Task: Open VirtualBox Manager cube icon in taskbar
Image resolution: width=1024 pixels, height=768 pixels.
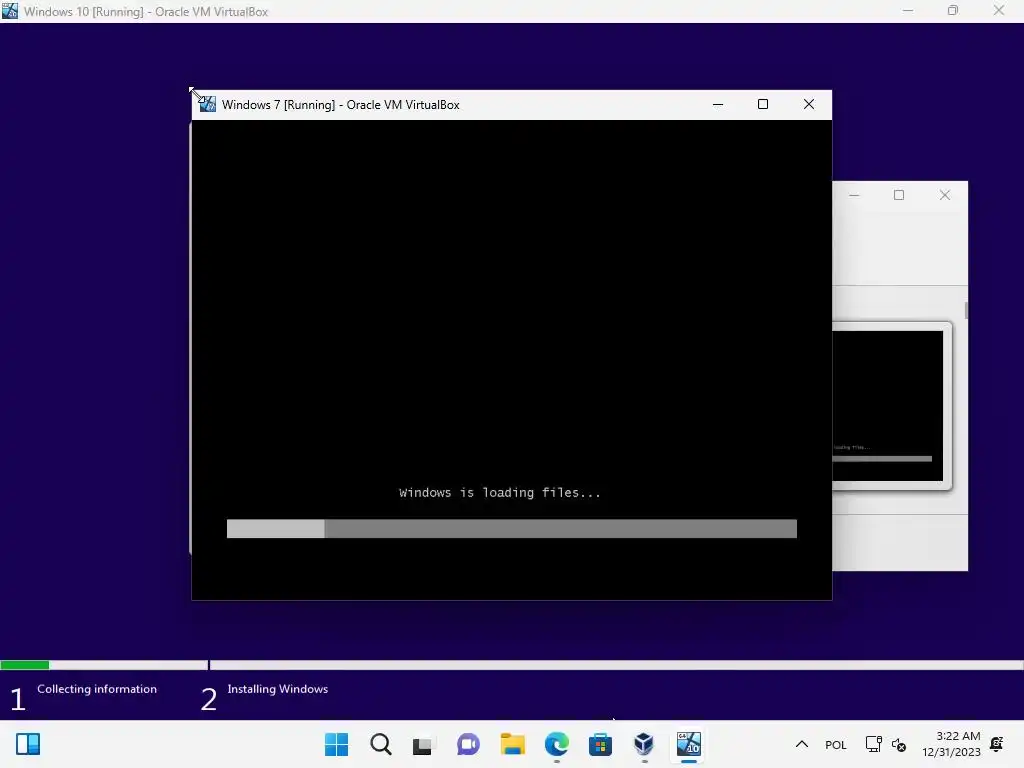Action: tap(644, 744)
